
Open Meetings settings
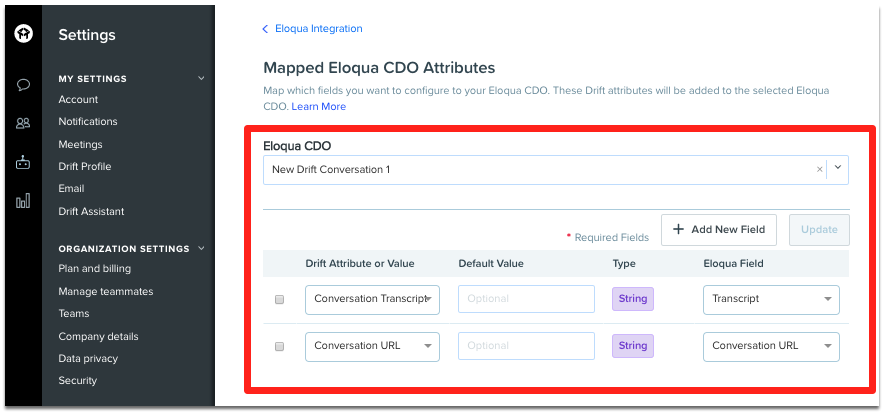click(x=80, y=145)
